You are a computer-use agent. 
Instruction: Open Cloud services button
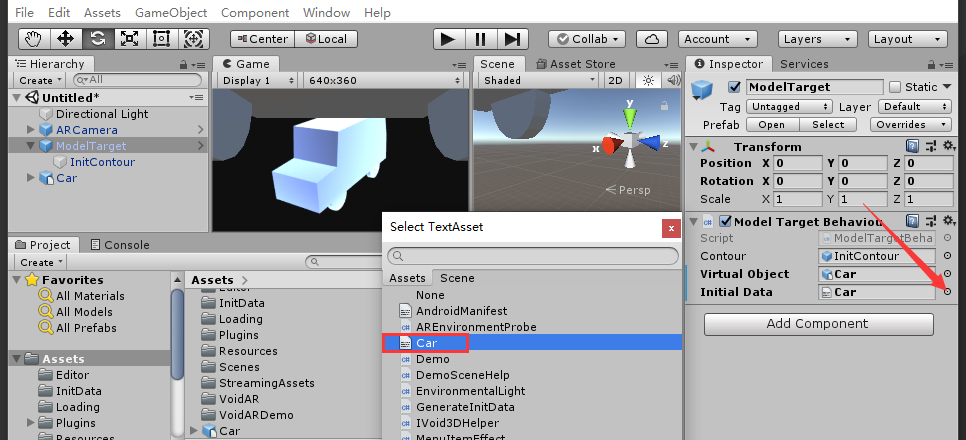(x=652, y=39)
